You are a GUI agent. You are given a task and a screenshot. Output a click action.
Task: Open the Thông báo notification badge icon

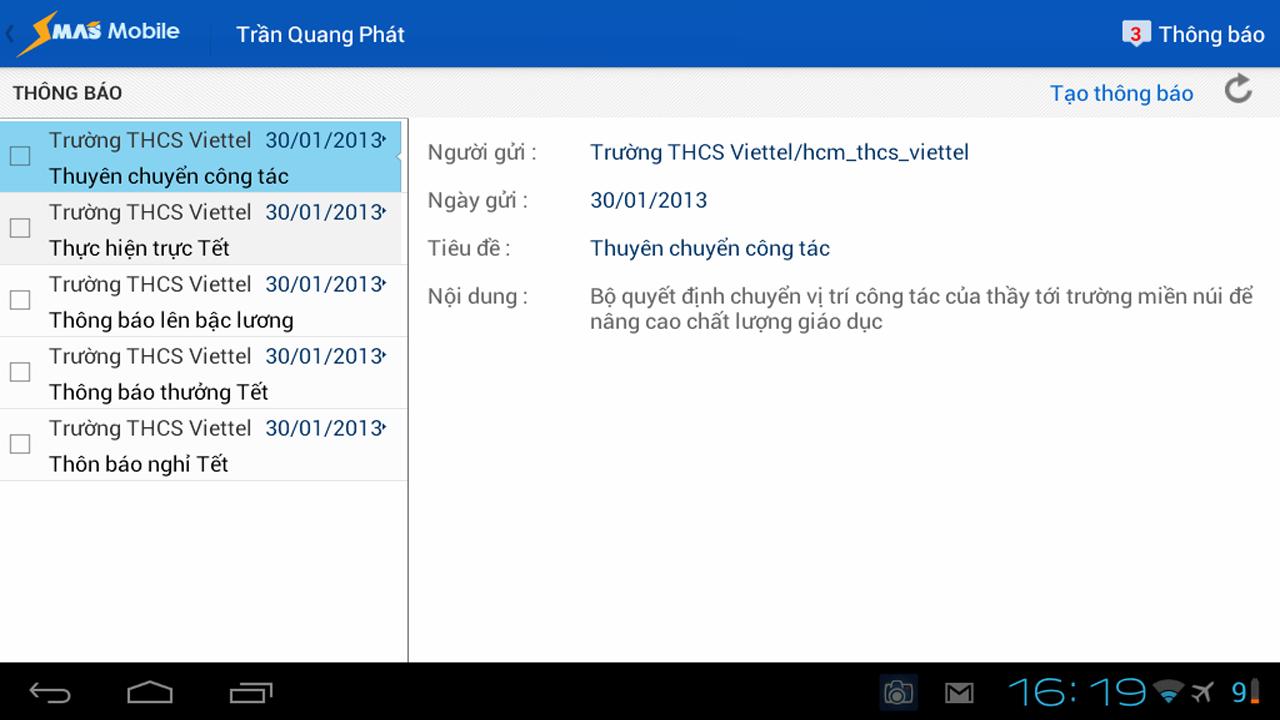coord(1135,33)
